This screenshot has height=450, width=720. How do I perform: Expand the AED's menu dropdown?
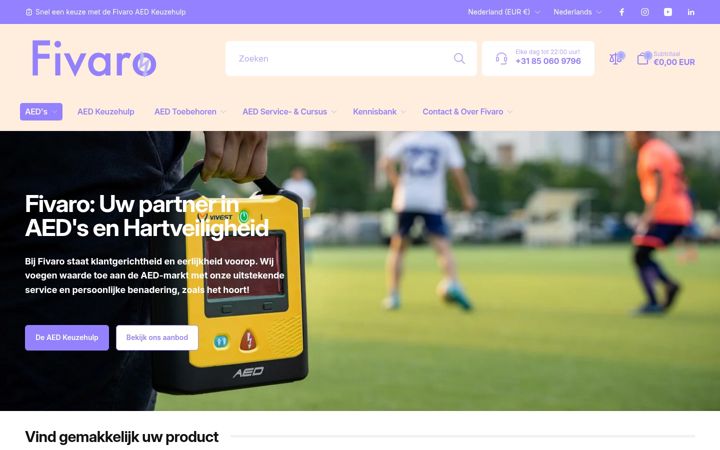pos(41,112)
